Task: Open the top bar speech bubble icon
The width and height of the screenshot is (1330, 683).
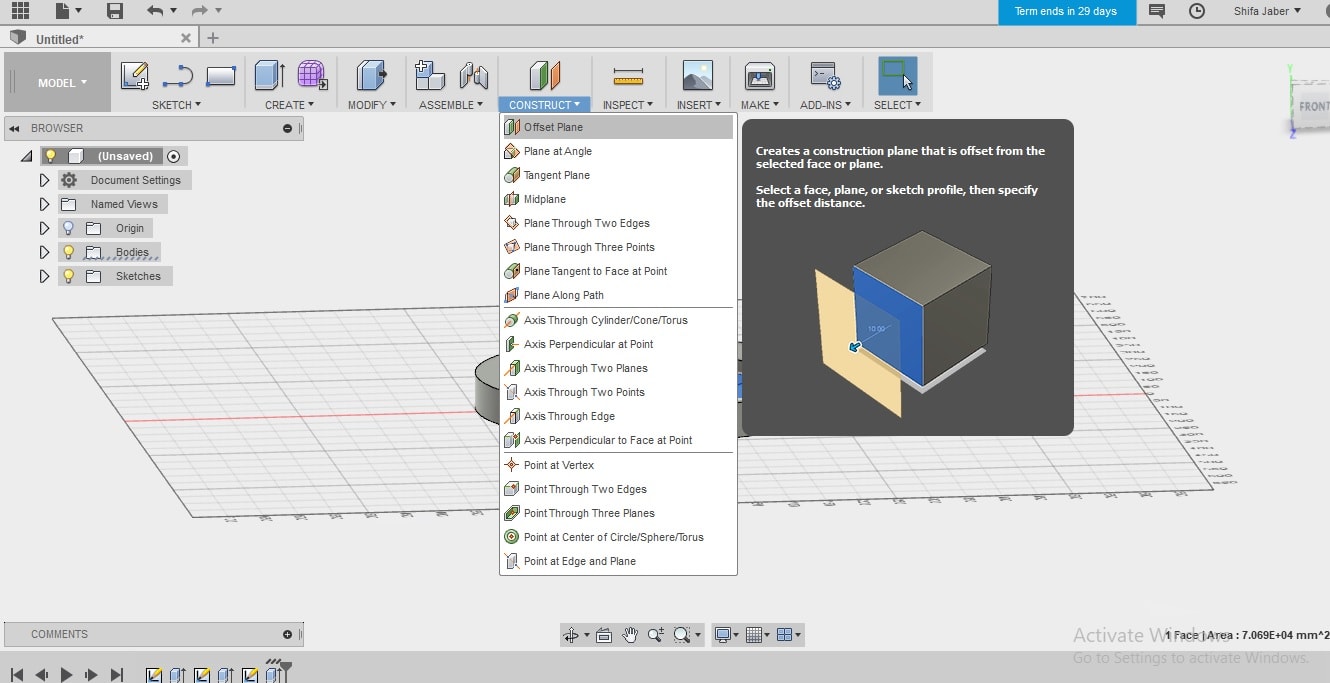Action: coord(1157,11)
